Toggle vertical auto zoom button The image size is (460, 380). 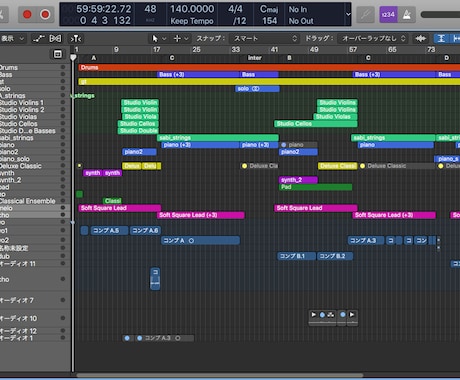pos(441,39)
